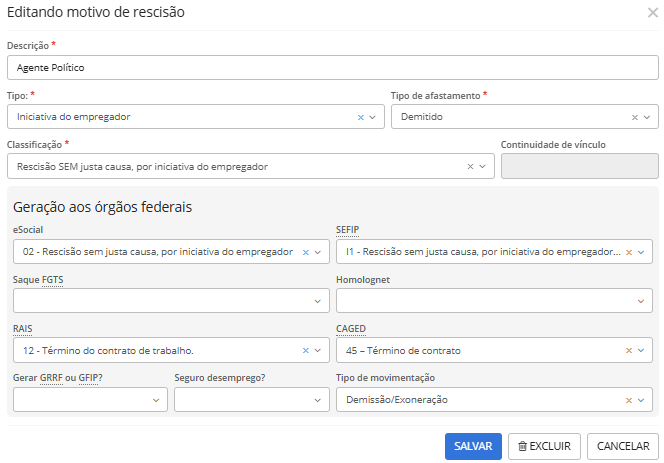This screenshot has height=463, width=664.
Task: Click the EXCLUIR button
Action: coord(544,446)
